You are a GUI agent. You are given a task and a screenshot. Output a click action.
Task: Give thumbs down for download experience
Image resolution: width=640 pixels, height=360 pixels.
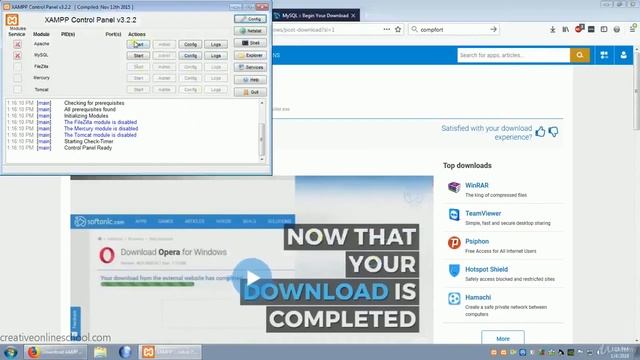pyautogui.click(x=553, y=132)
